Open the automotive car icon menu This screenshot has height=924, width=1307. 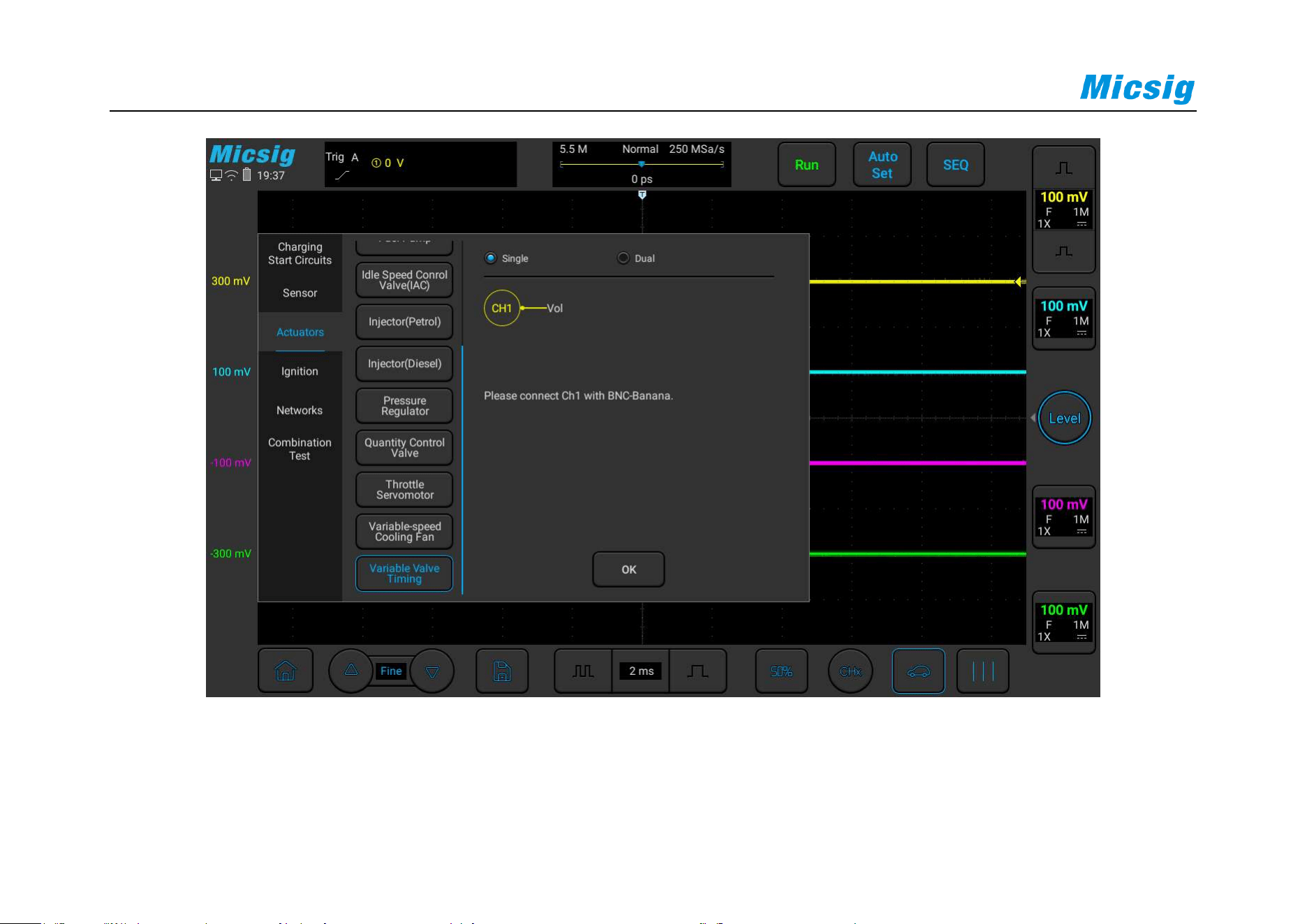coord(918,671)
